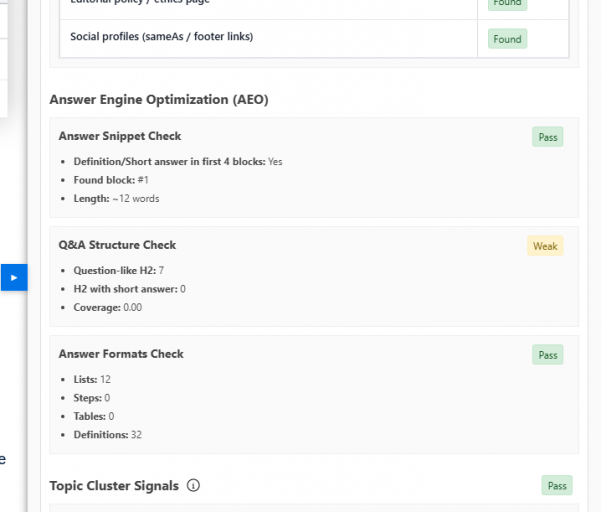The image size is (601, 512).
Task: Click the Lists: 12 item
Action: pos(92,380)
